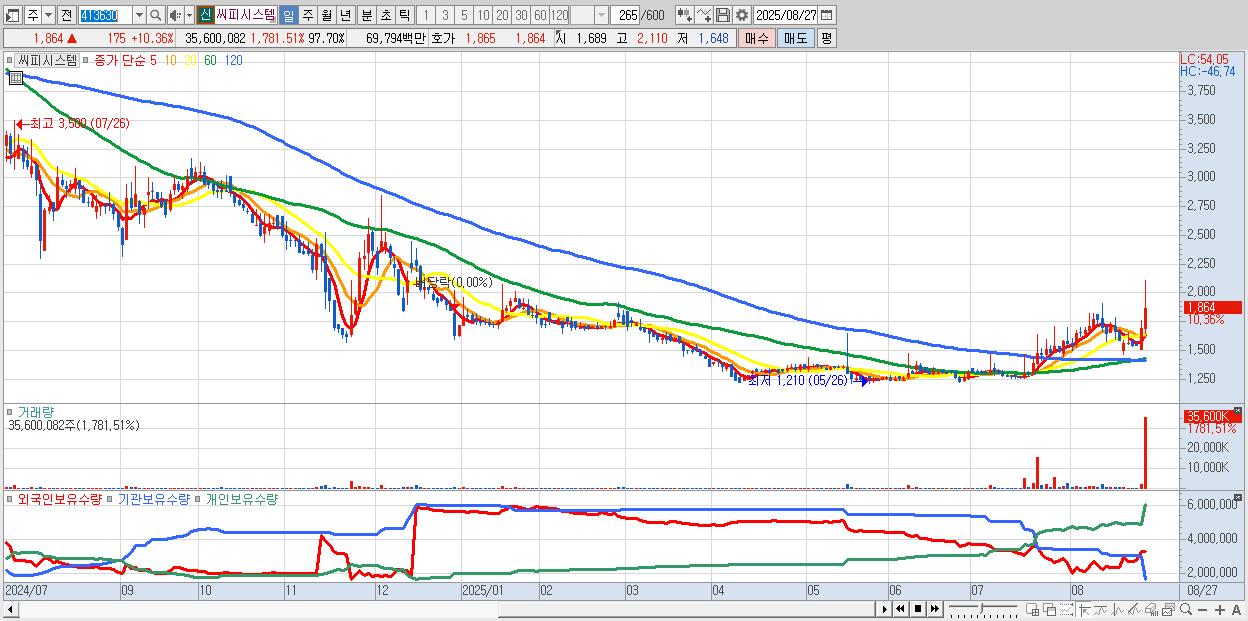Select the 틱 tick period tab
This screenshot has width=1248, height=621.
pyautogui.click(x=403, y=15)
